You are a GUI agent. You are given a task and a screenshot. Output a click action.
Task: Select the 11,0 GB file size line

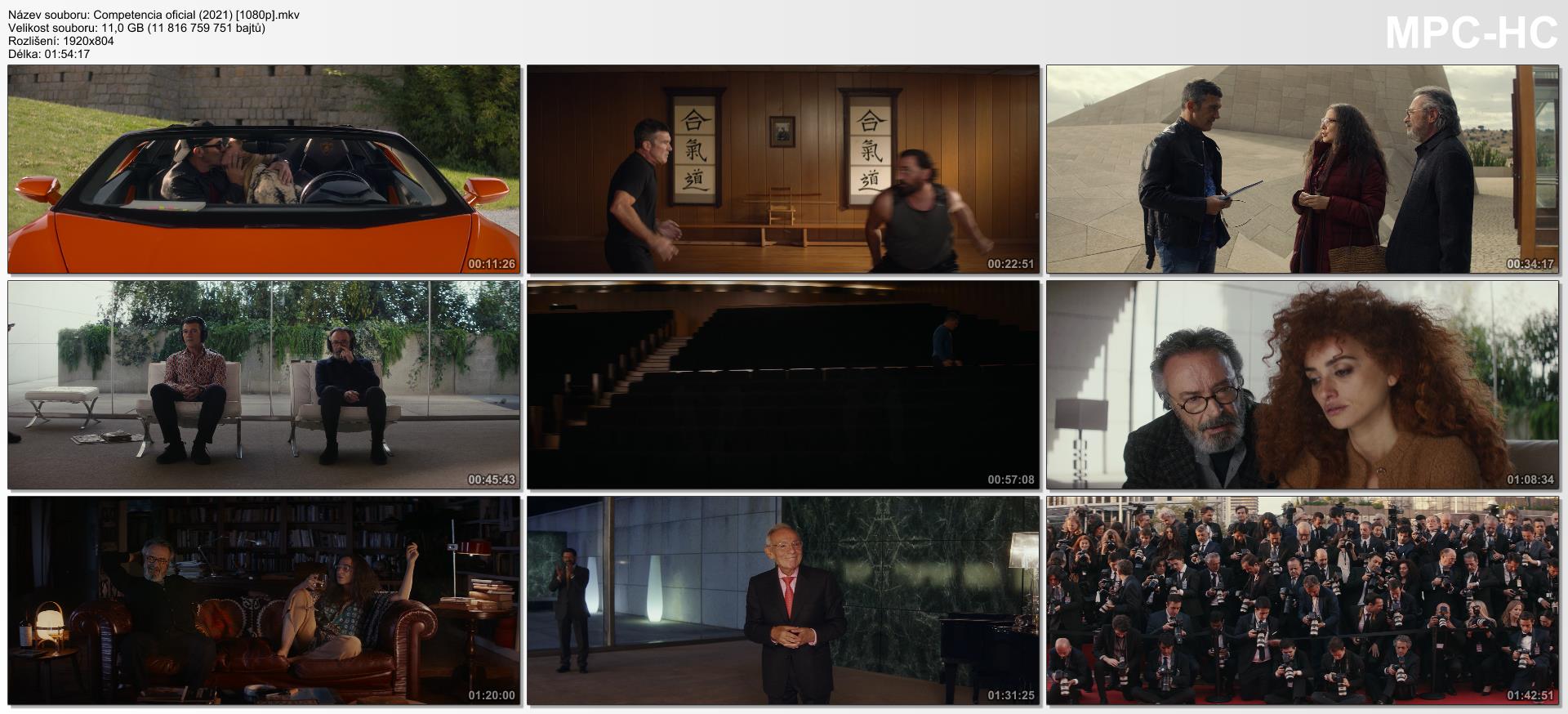(x=136, y=28)
